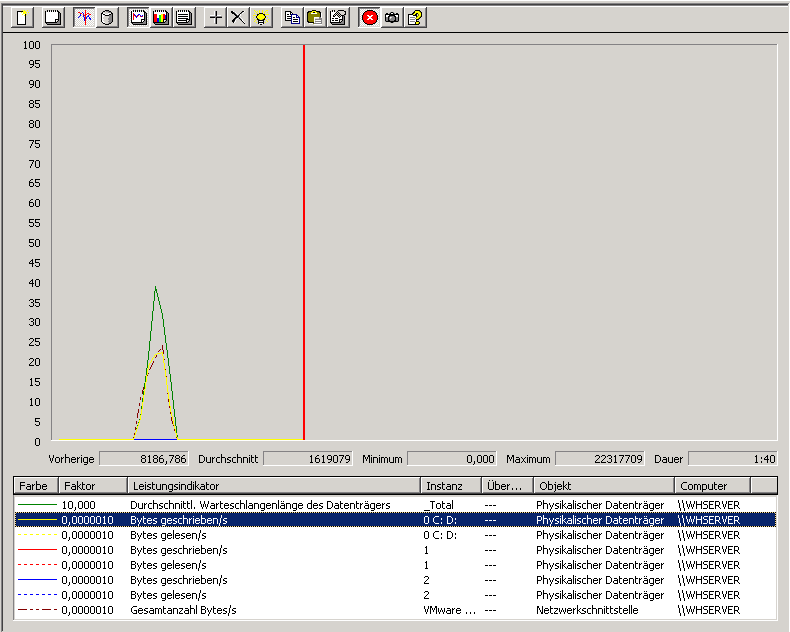Select the View Log Data cylinder icon

pyautogui.click(x=107, y=18)
